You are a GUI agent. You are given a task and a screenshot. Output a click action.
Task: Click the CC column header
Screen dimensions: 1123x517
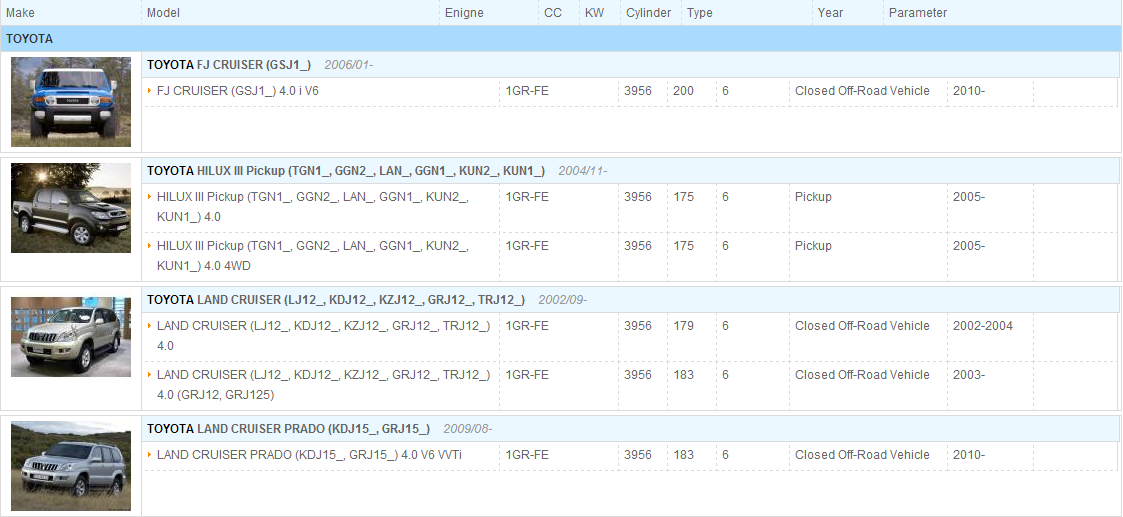[x=553, y=13]
